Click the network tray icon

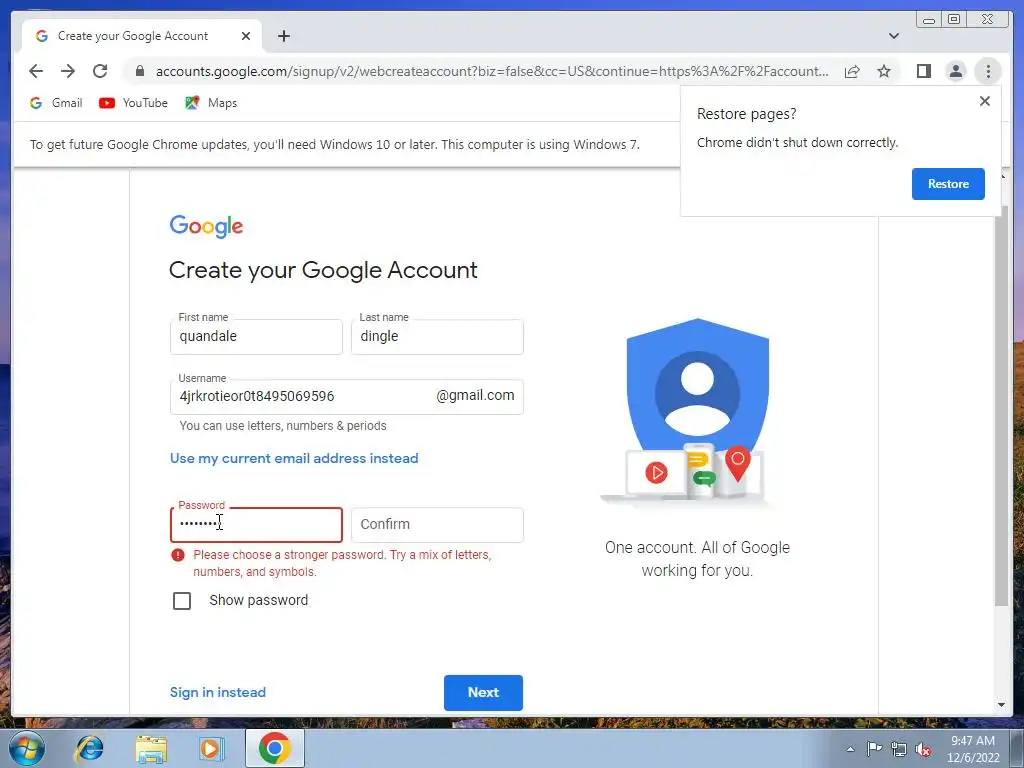point(899,749)
